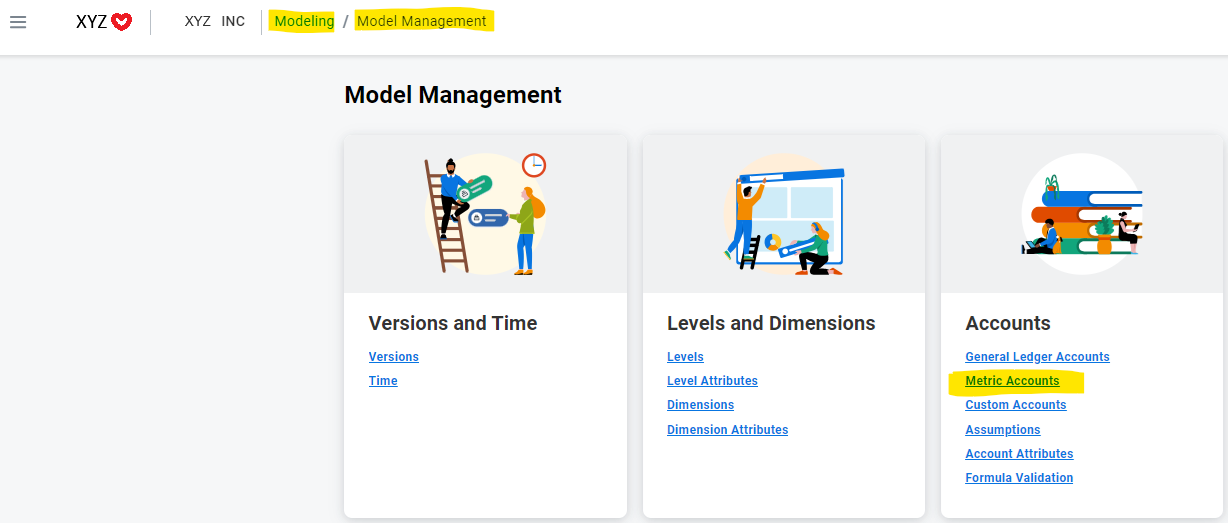Open the hamburger navigation menu
The image size is (1228, 523).
point(18,22)
